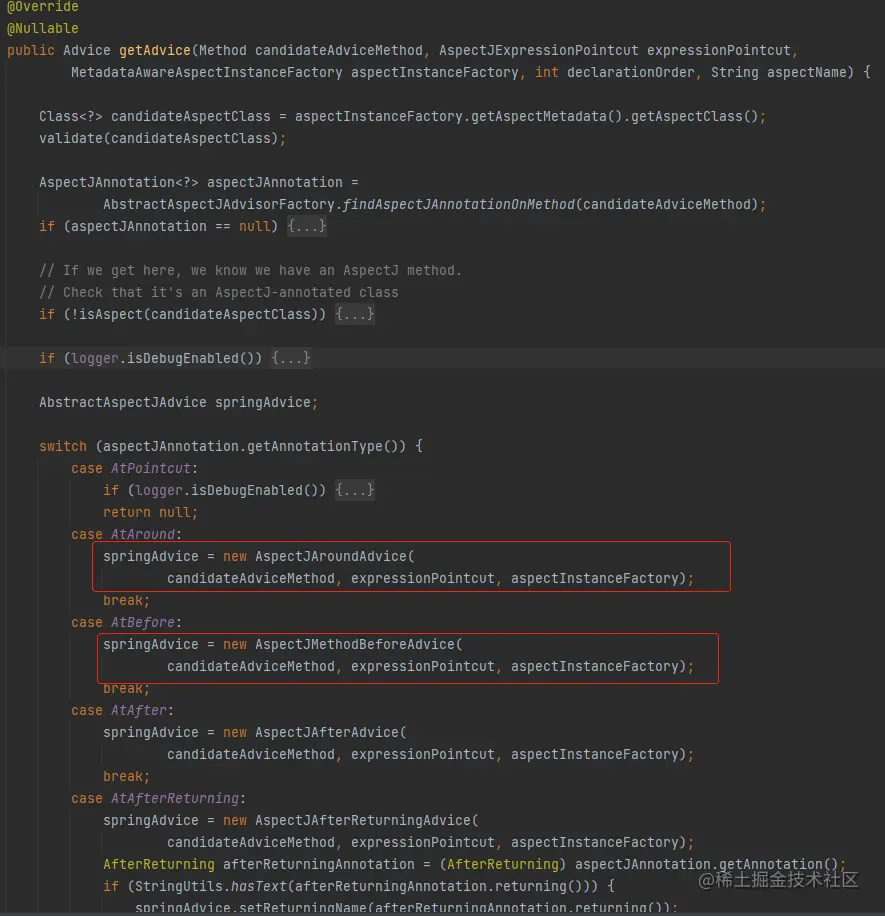Click the validate(candidateAspectClass) statement

pos(162,138)
